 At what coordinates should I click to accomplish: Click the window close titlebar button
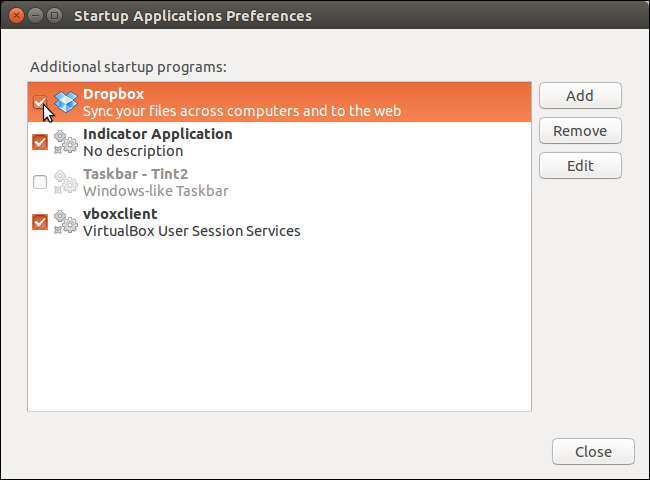[x=17, y=15]
